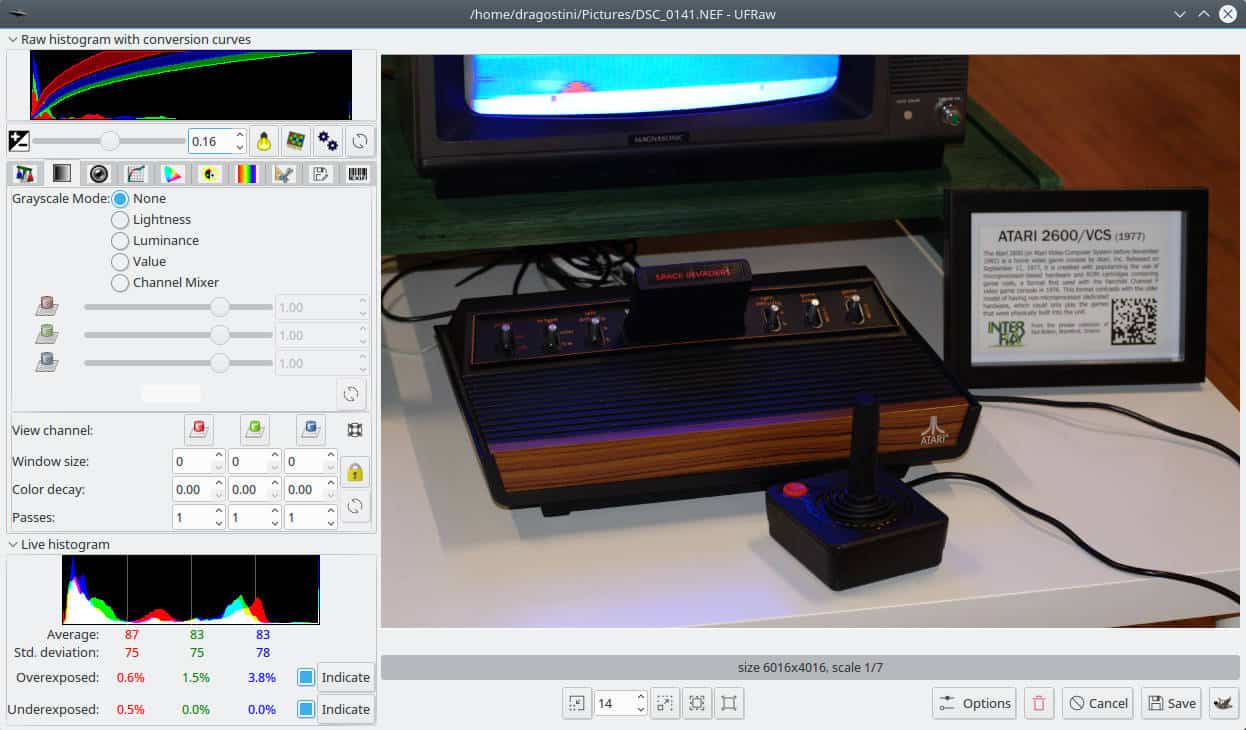Click the red Color decay spin box
This screenshot has width=1246, height=730.
pyautogui.click(x=199, y=490)
